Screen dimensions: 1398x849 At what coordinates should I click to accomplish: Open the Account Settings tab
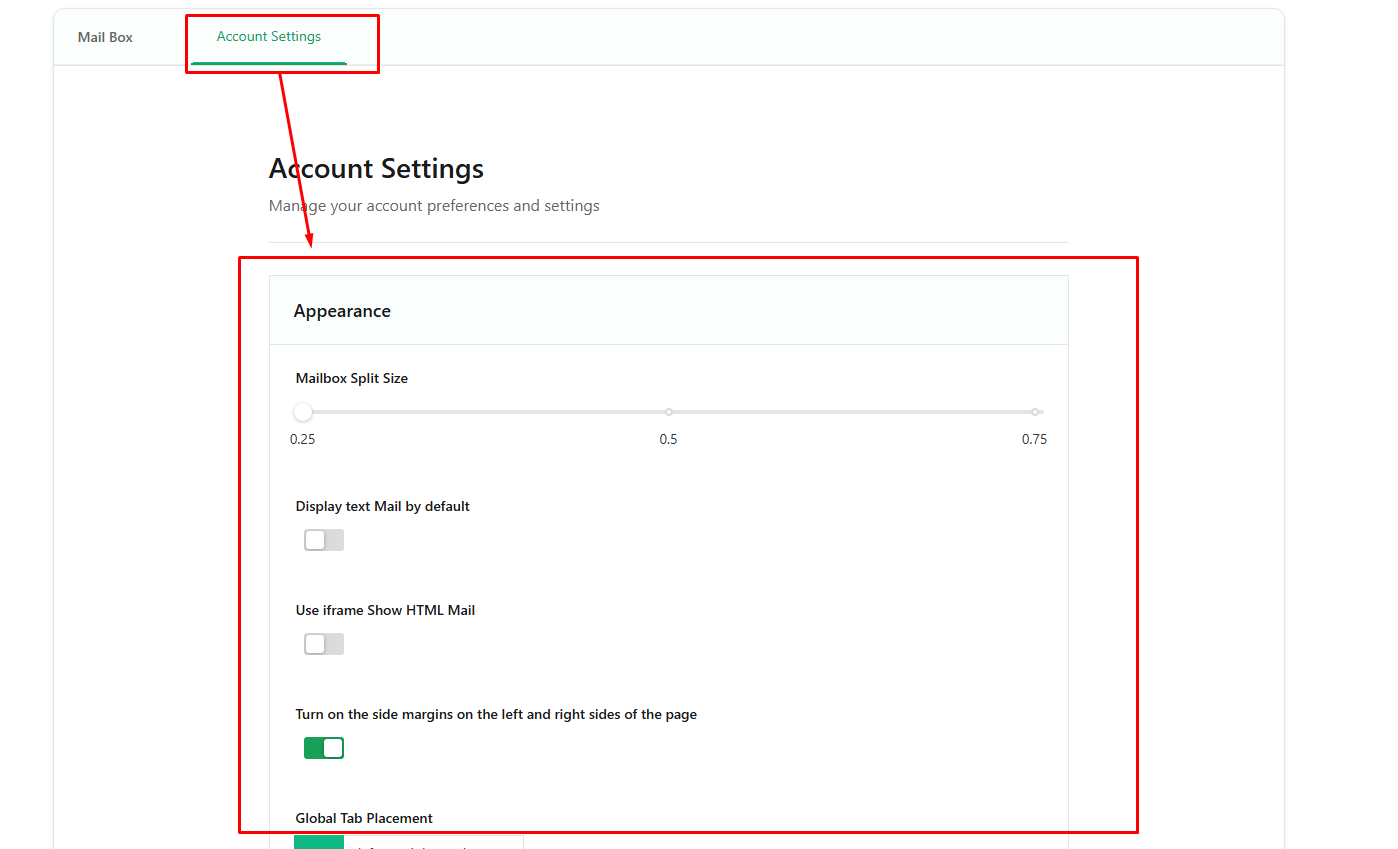(x=269, y=37)
